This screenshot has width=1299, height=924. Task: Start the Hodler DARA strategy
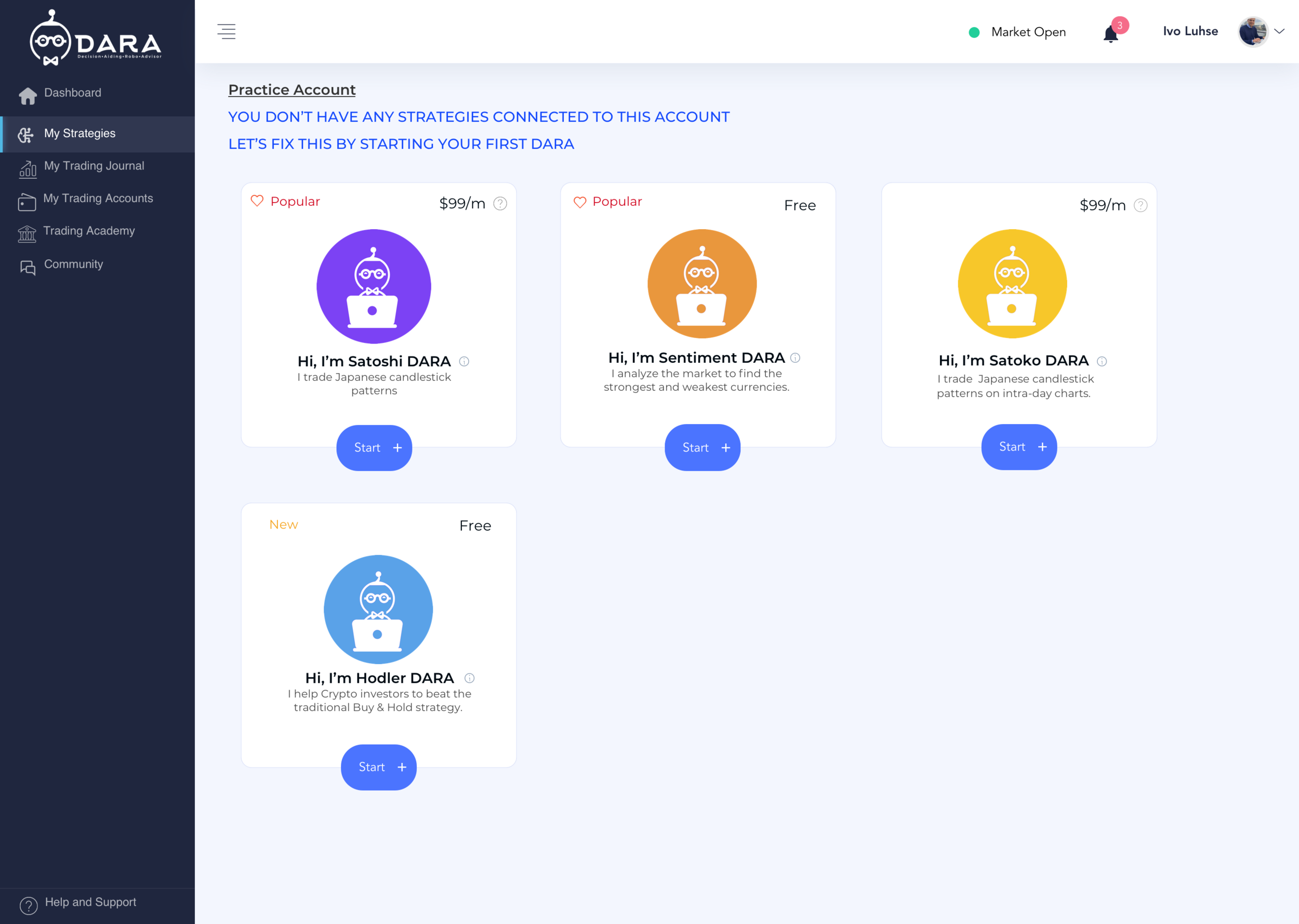coord(378,767)
